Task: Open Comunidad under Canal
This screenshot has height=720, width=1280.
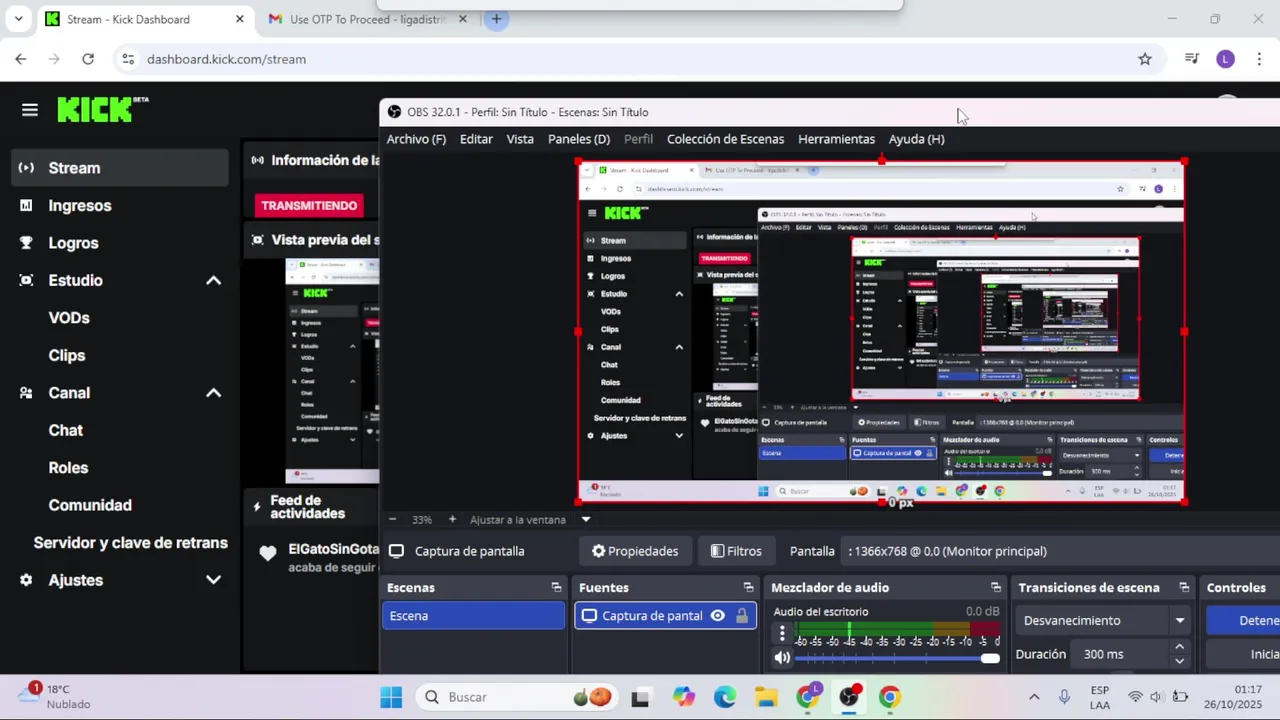Action: (x=90, y=505)
